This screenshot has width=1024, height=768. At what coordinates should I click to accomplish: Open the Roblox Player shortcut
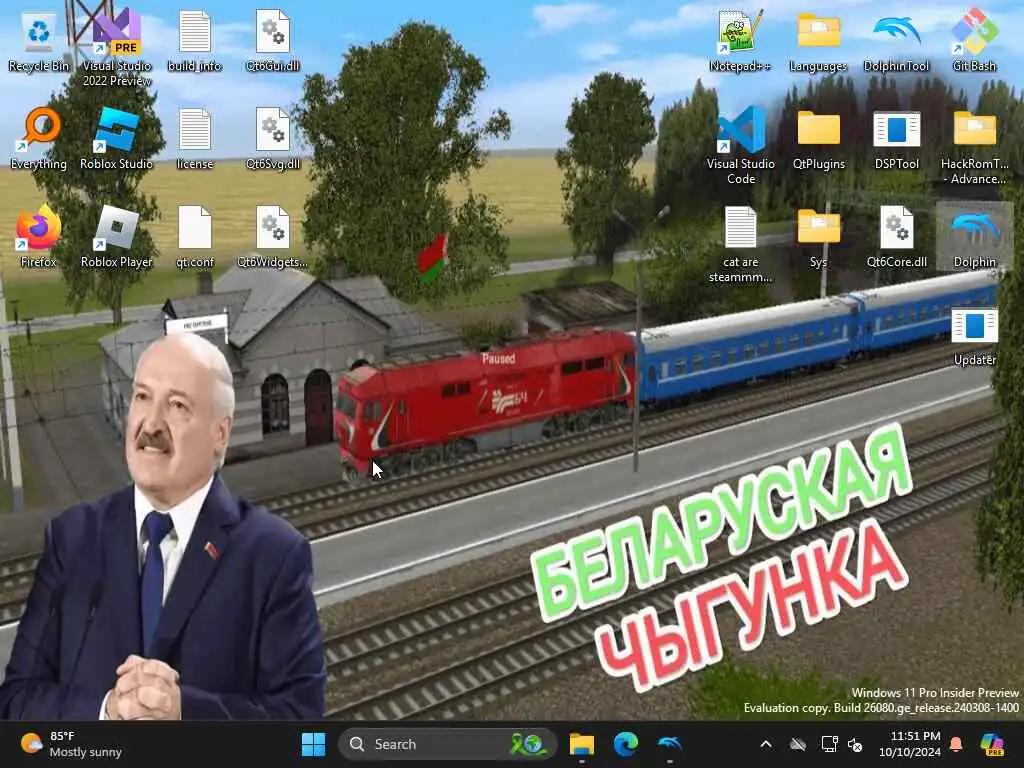pos(116,238)
